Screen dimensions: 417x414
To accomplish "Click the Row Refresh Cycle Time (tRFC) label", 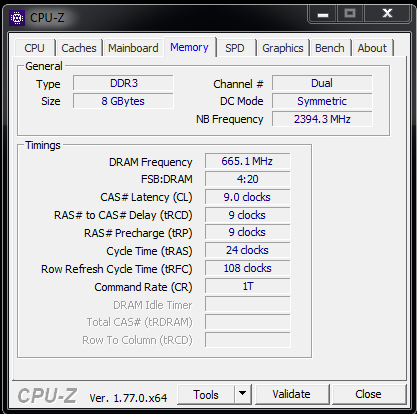I will pyautogui.click(x=117, y=269).
